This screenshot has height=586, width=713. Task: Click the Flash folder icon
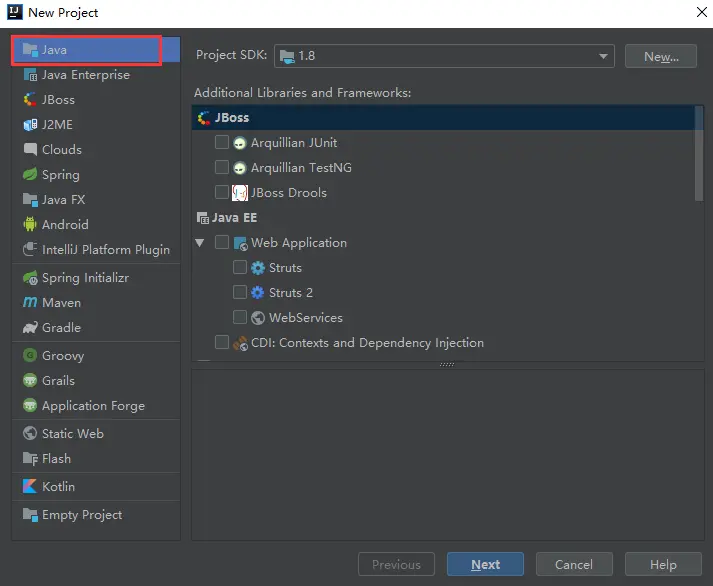click(x=30, y=458)
